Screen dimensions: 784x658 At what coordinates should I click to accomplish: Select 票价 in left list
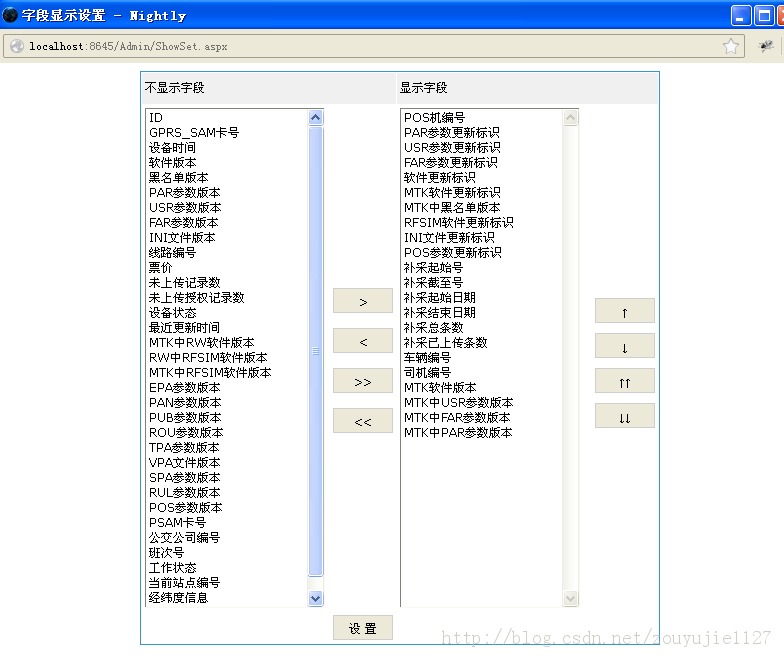[x=228, y=268]
